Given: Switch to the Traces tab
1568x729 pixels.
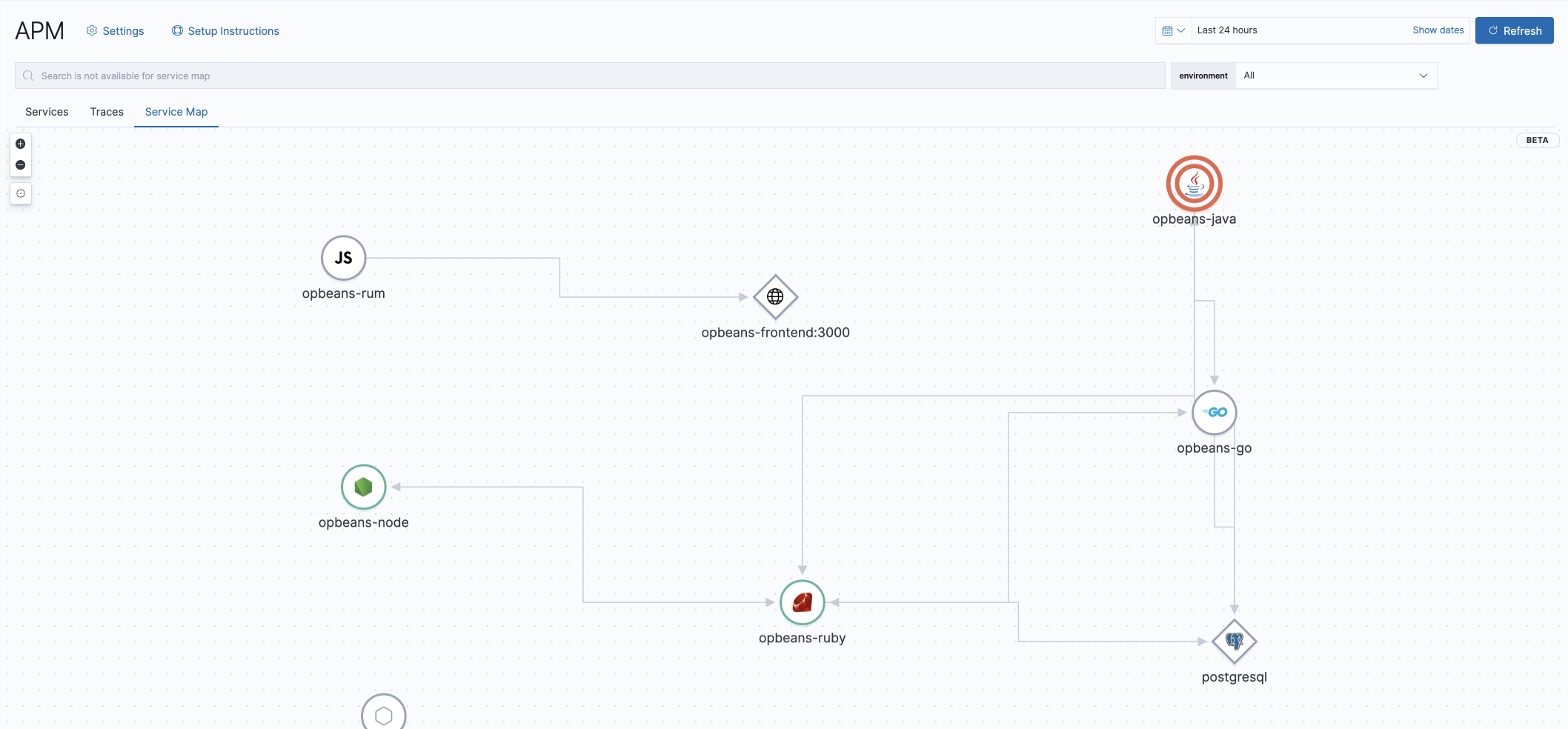Looking at the screenshot, I should tap(106, 111).
